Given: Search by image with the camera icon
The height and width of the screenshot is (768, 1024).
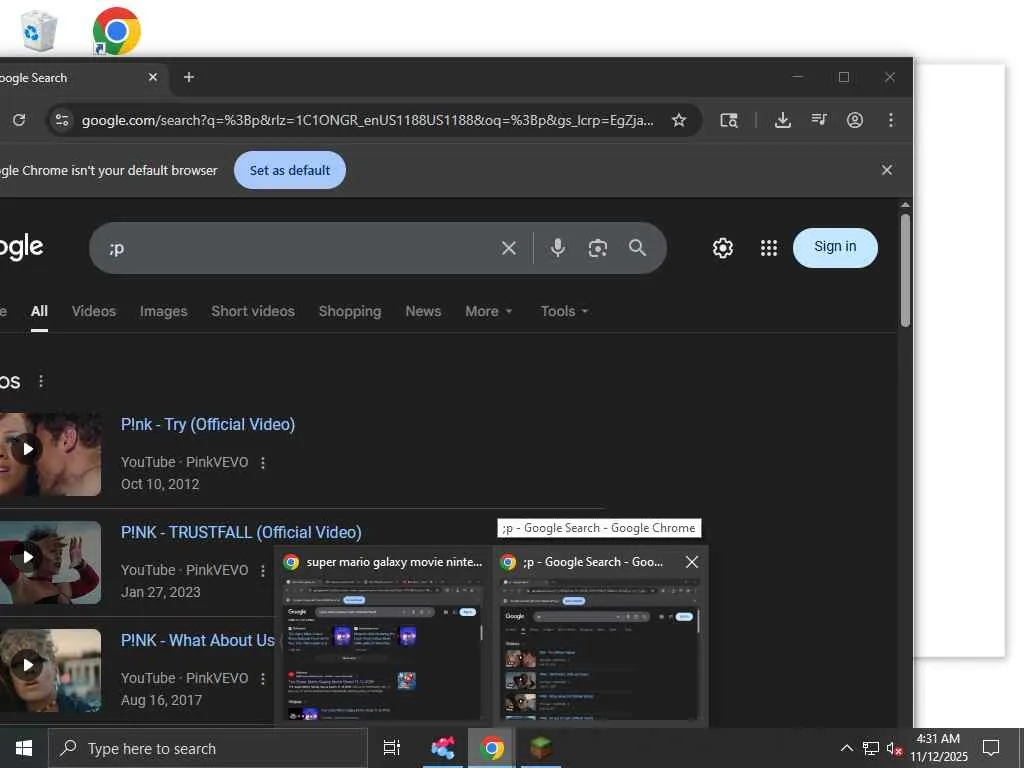Looking at the screenshot, I should (598, 248).
